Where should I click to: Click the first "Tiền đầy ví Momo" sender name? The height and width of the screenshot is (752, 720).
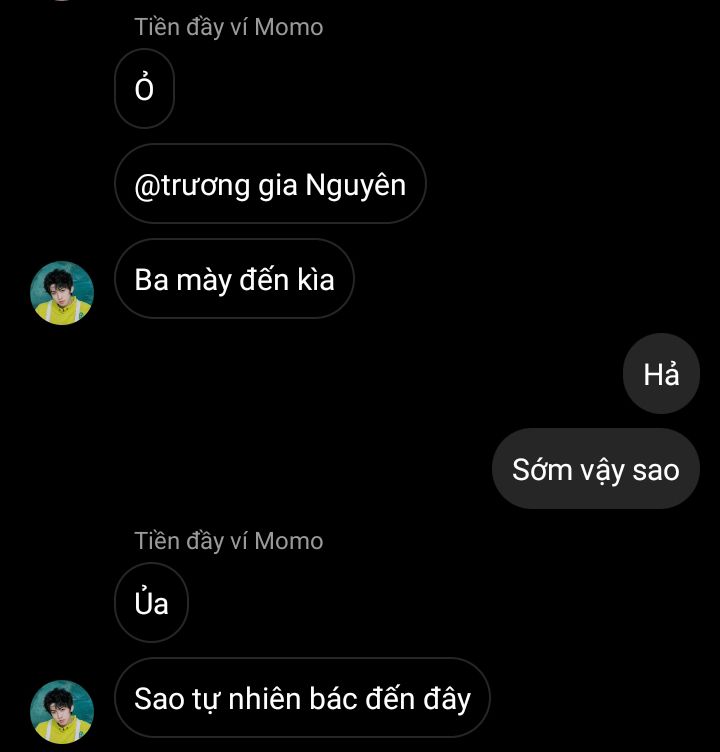click(x=229, y=27)
